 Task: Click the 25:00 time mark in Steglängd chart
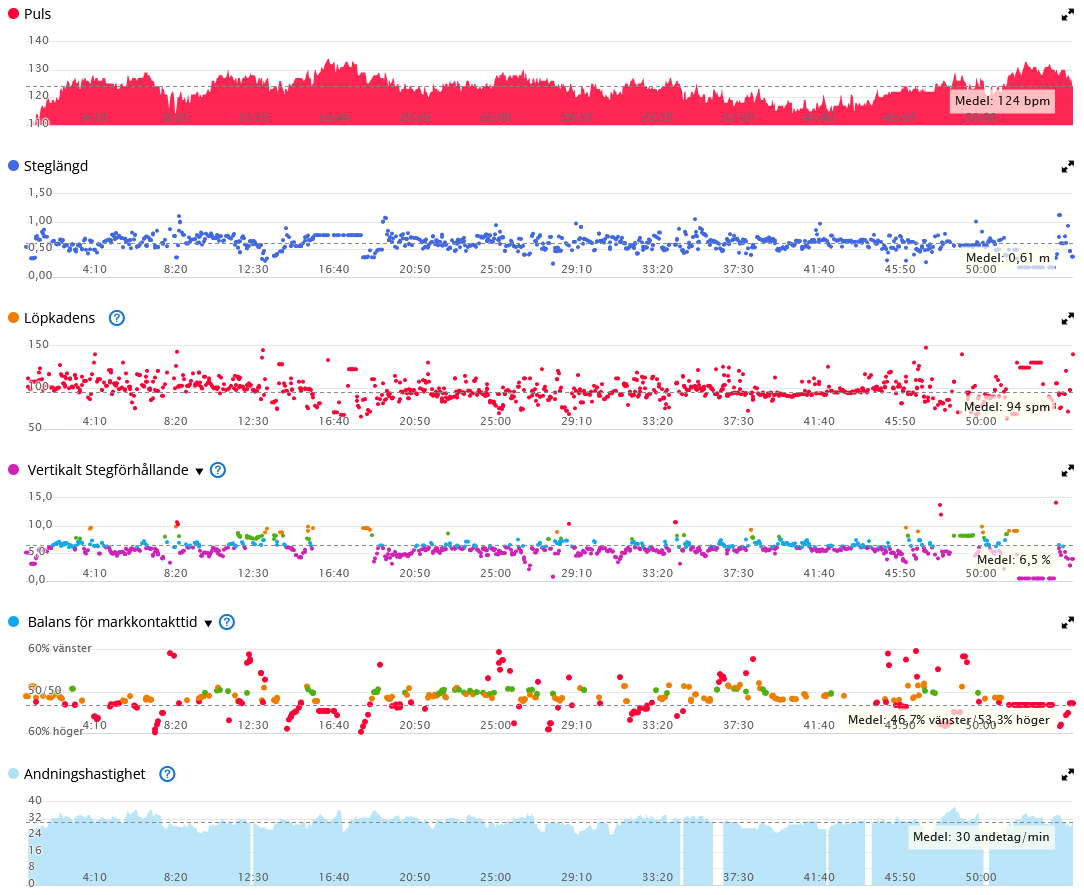[496, 269]
